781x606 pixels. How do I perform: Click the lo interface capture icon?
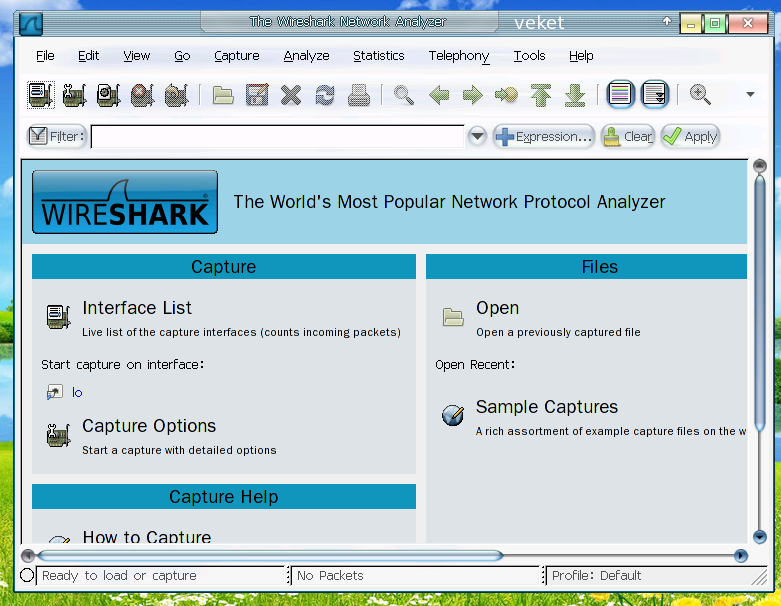click(x=54, y=392)
